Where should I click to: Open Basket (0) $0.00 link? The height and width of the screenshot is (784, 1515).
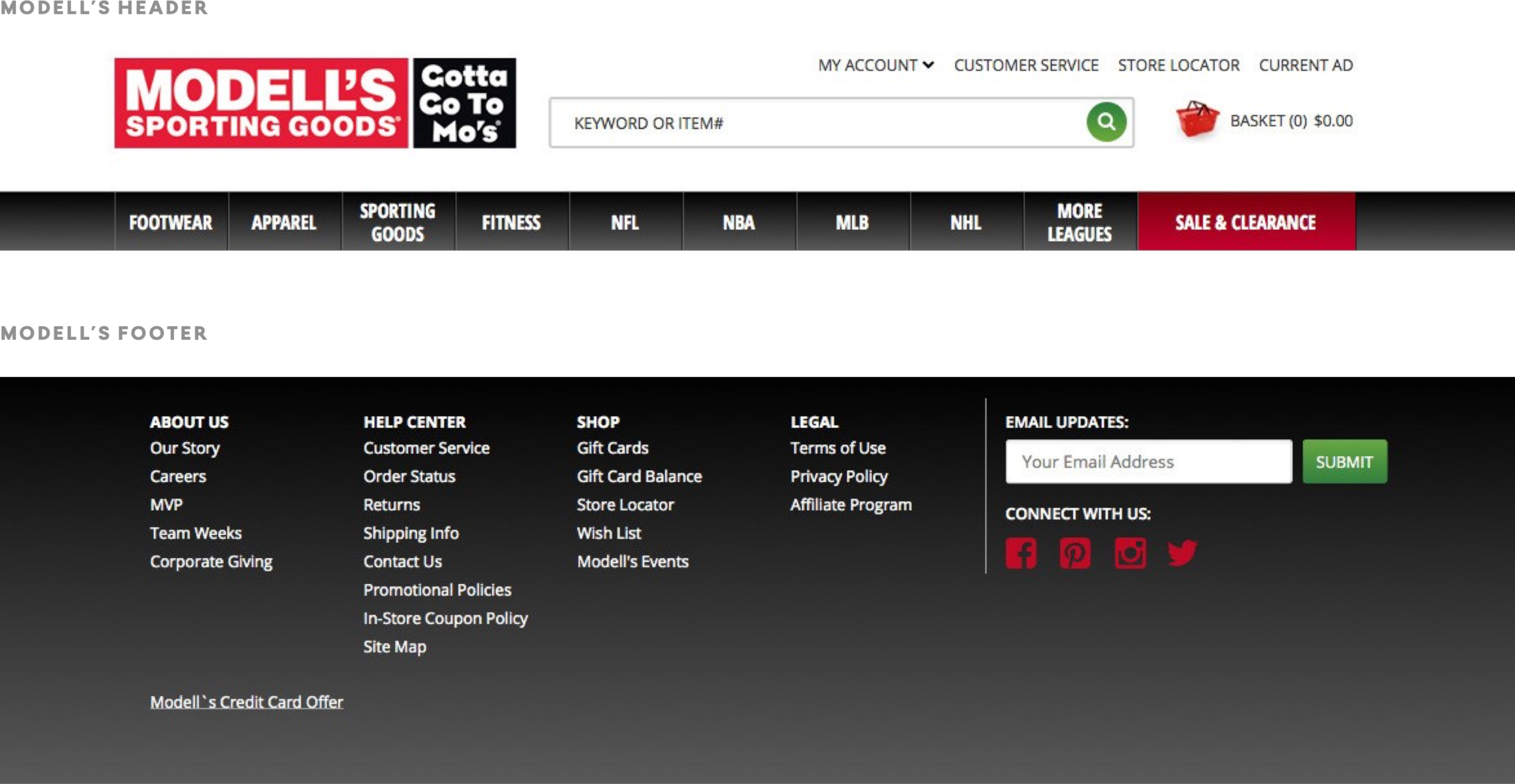[1291, 121]
